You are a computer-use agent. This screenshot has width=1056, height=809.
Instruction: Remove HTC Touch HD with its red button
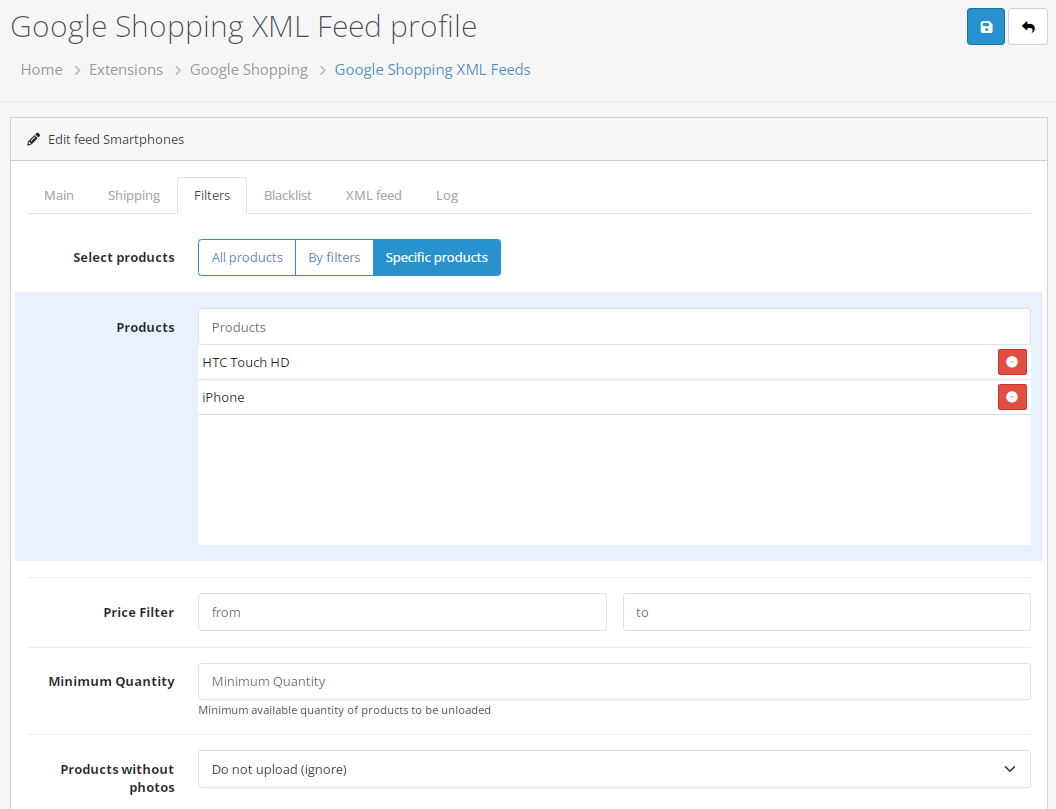point(1012,362)
